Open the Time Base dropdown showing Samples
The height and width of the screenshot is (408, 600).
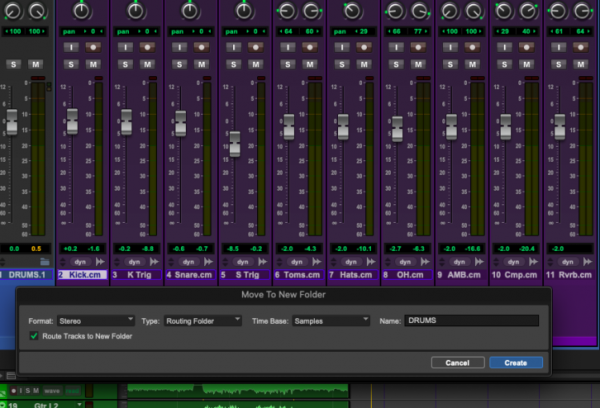[x=331, y=321]
